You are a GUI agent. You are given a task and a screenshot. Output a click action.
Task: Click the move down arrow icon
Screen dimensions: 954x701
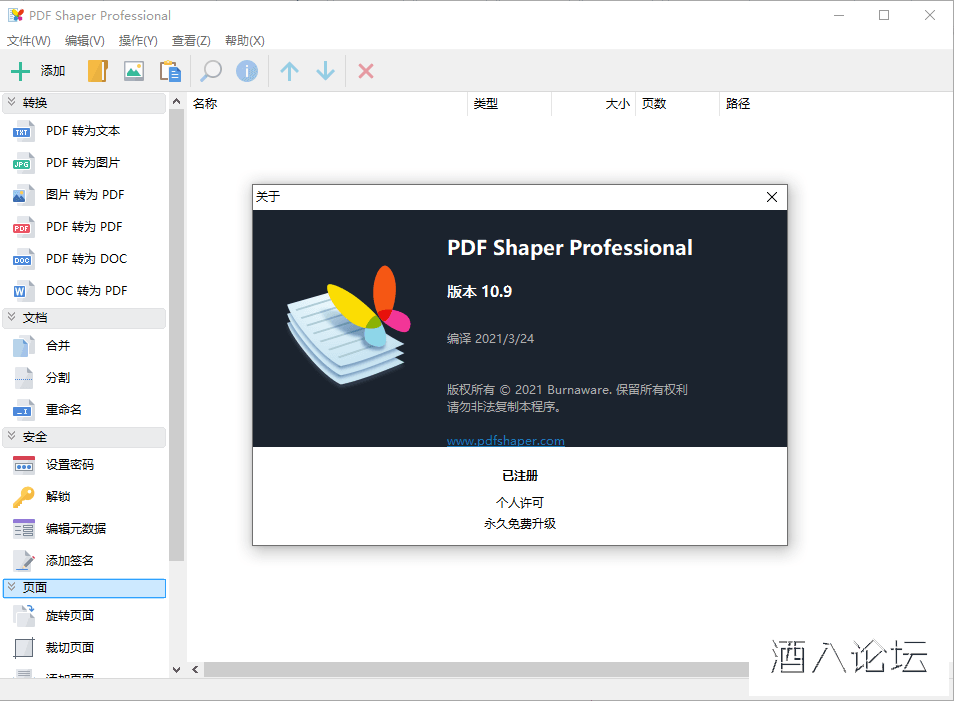(325, 71)
